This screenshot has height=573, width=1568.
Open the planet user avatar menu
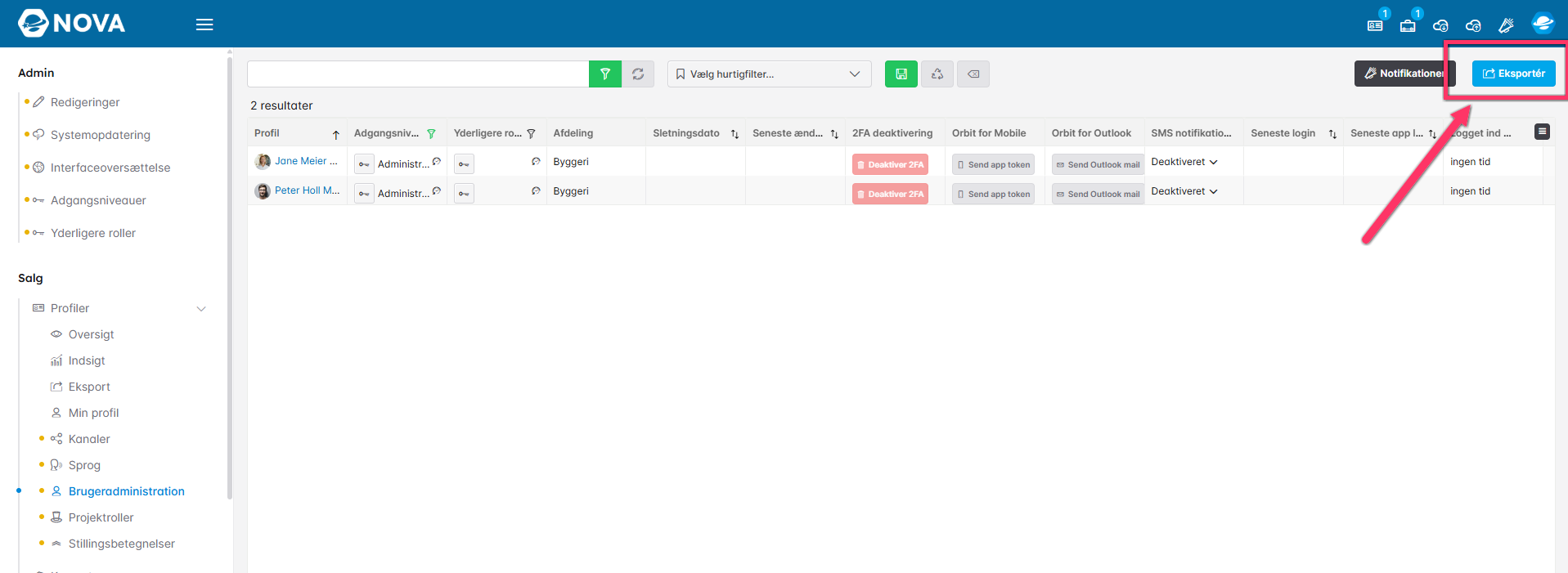(x=1543, y=23)
